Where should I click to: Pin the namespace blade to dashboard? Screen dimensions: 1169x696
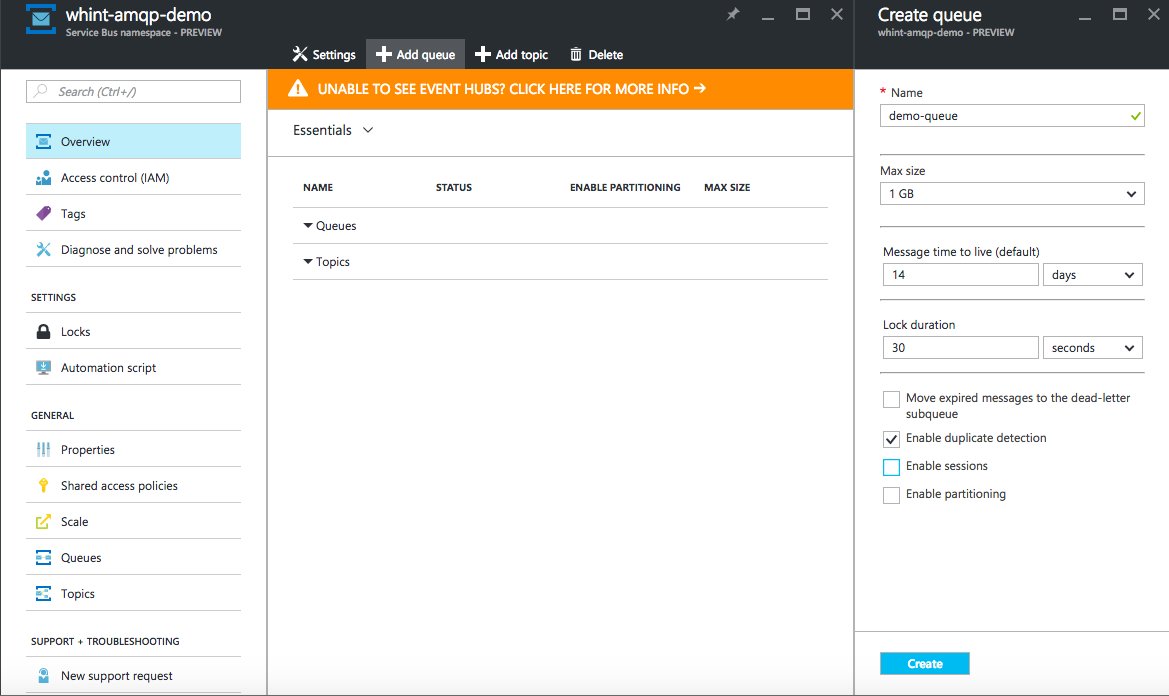click(734, 14)
